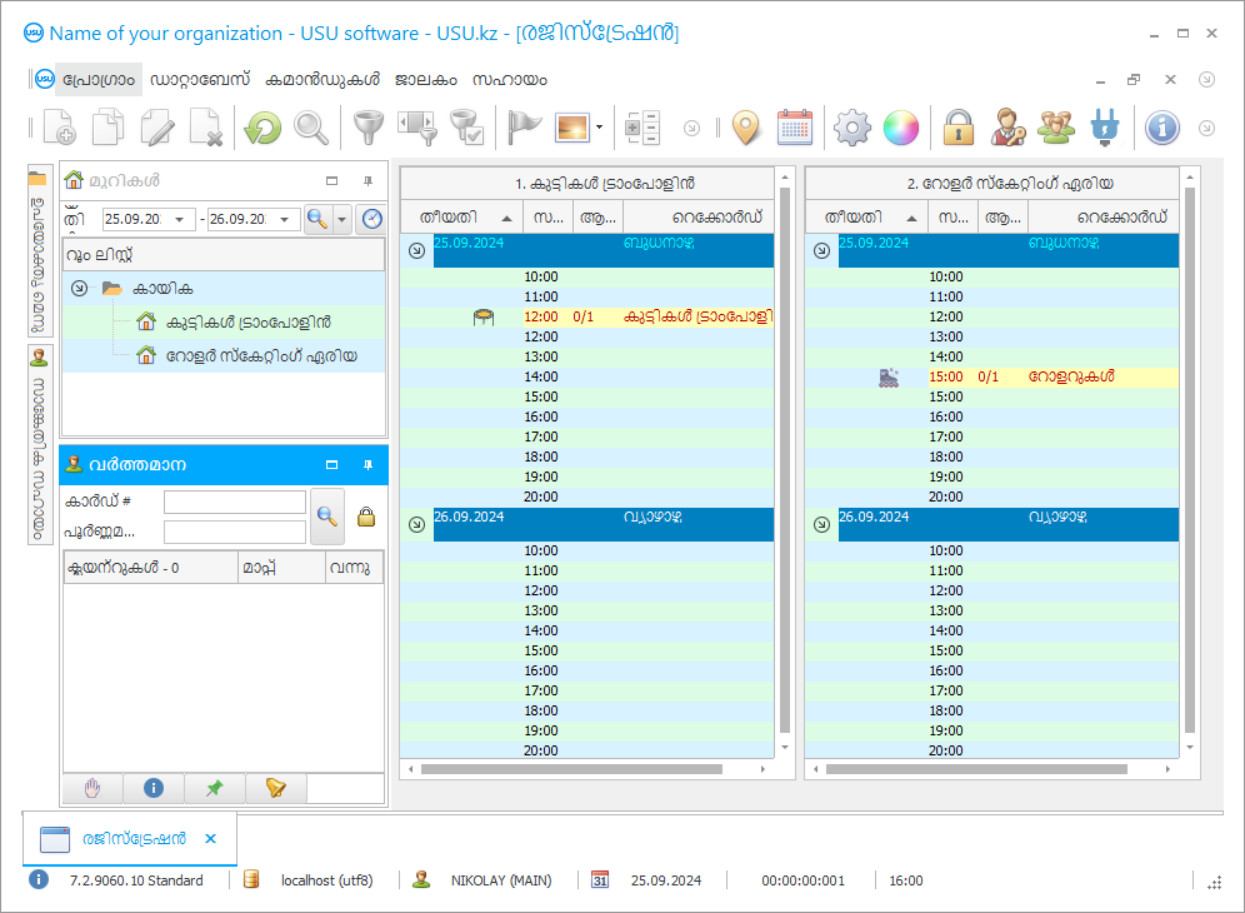Pin the മുറികൾ panel with the pushpin

pos(368,181)
